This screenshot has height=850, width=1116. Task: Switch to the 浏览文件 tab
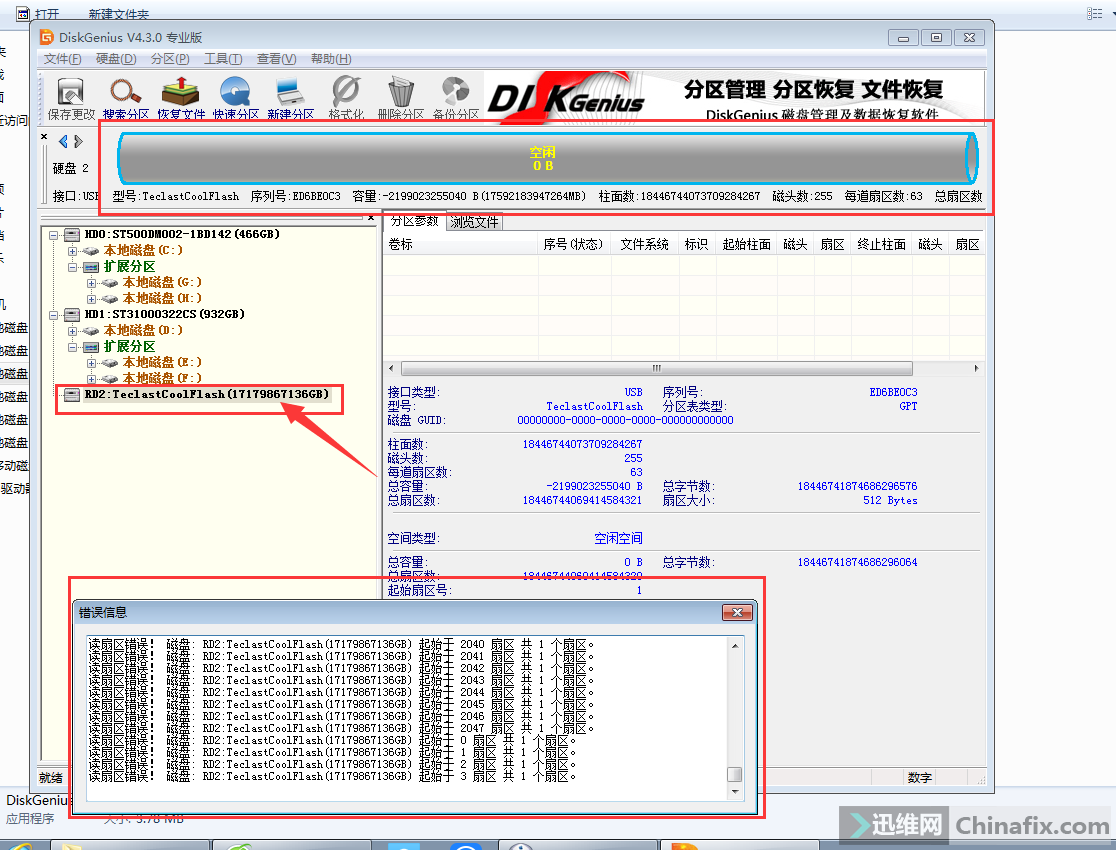(x=474, y=221)
